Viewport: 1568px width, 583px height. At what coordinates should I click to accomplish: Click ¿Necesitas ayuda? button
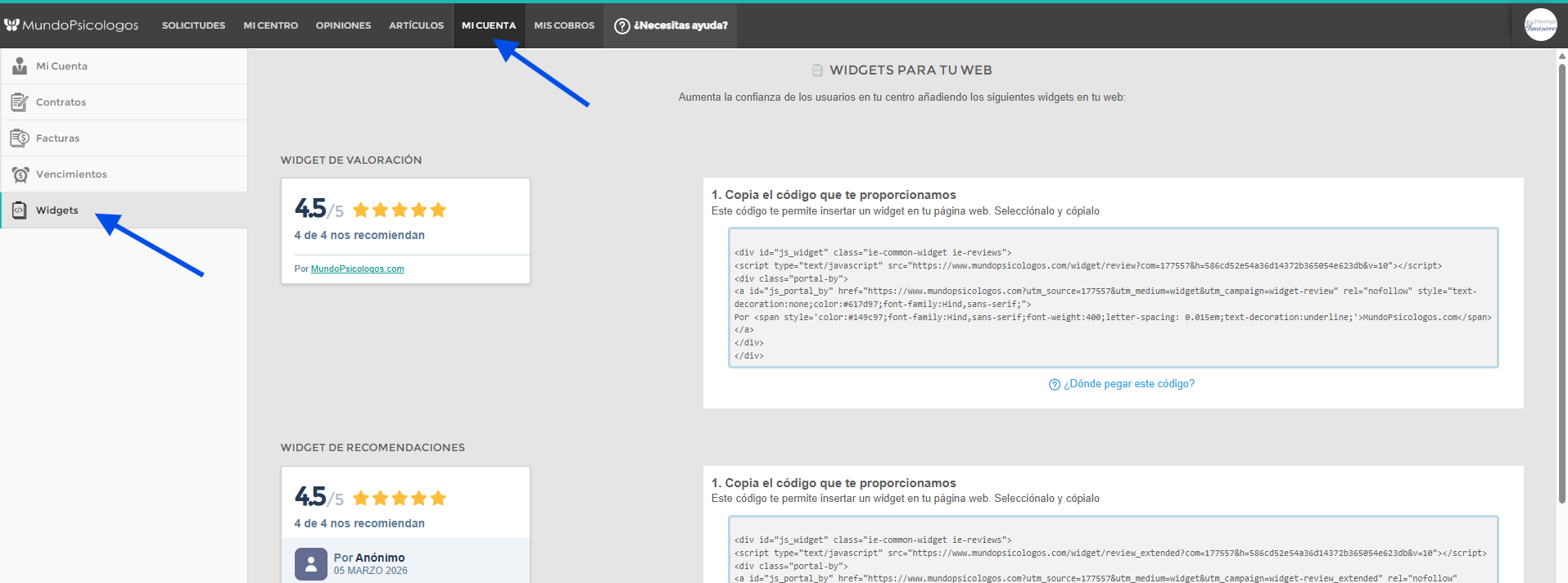coord(680,26)
